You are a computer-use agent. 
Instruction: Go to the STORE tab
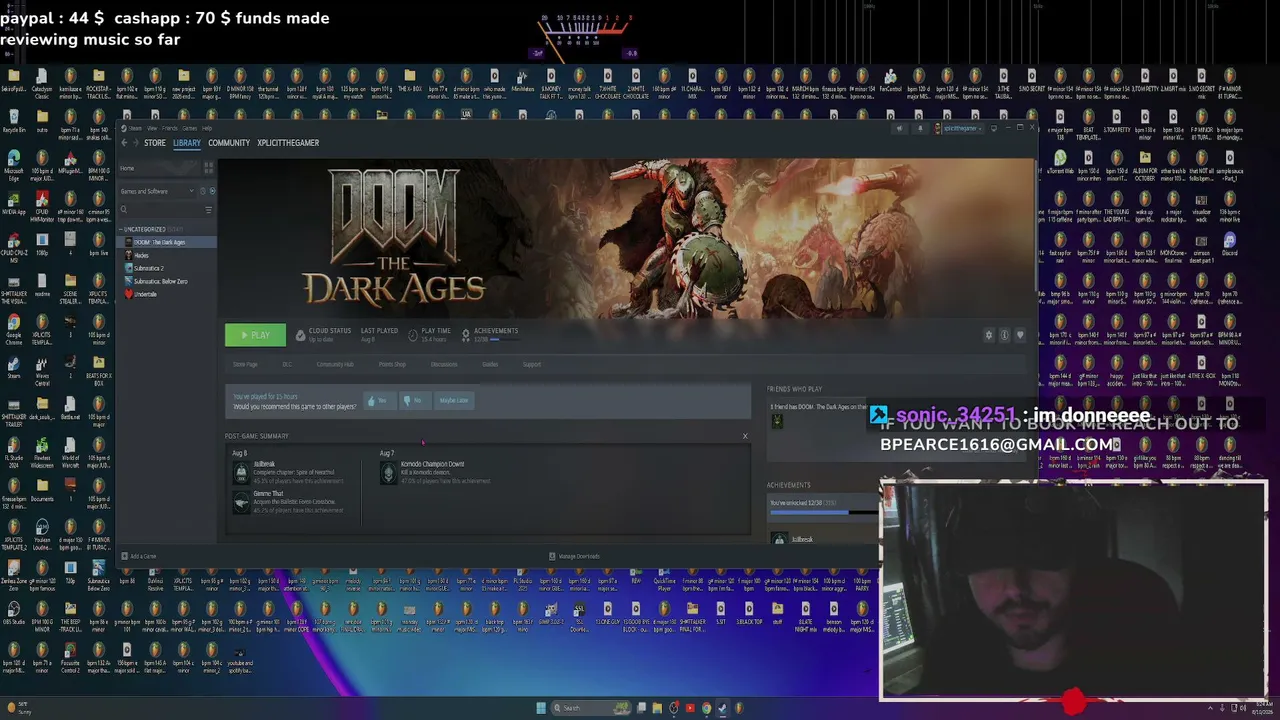coord(155,143)
